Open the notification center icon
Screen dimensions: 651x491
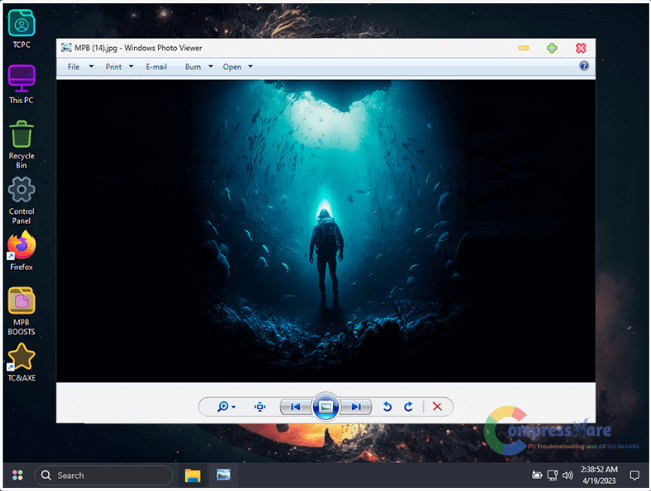tap(634, 475)
